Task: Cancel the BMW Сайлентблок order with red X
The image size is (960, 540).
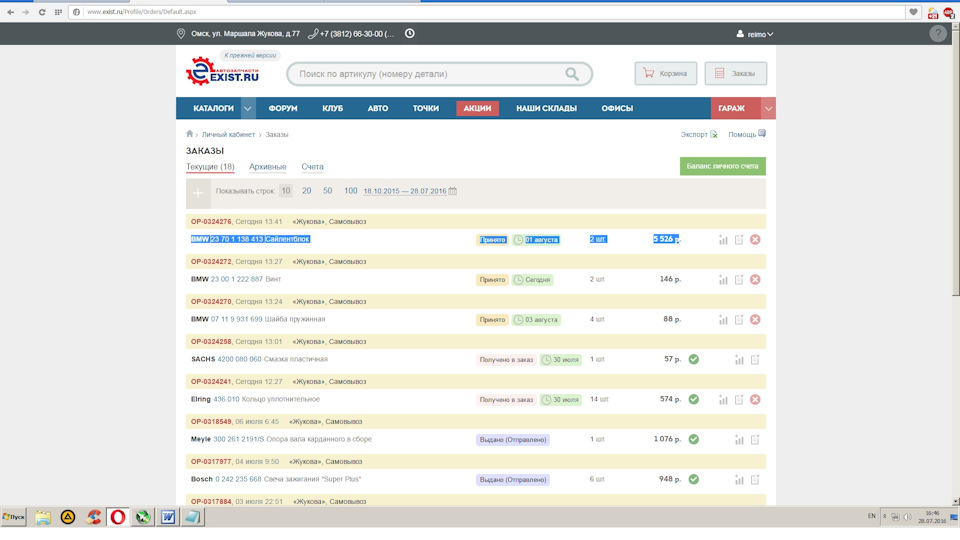Action: pos(755,240)
